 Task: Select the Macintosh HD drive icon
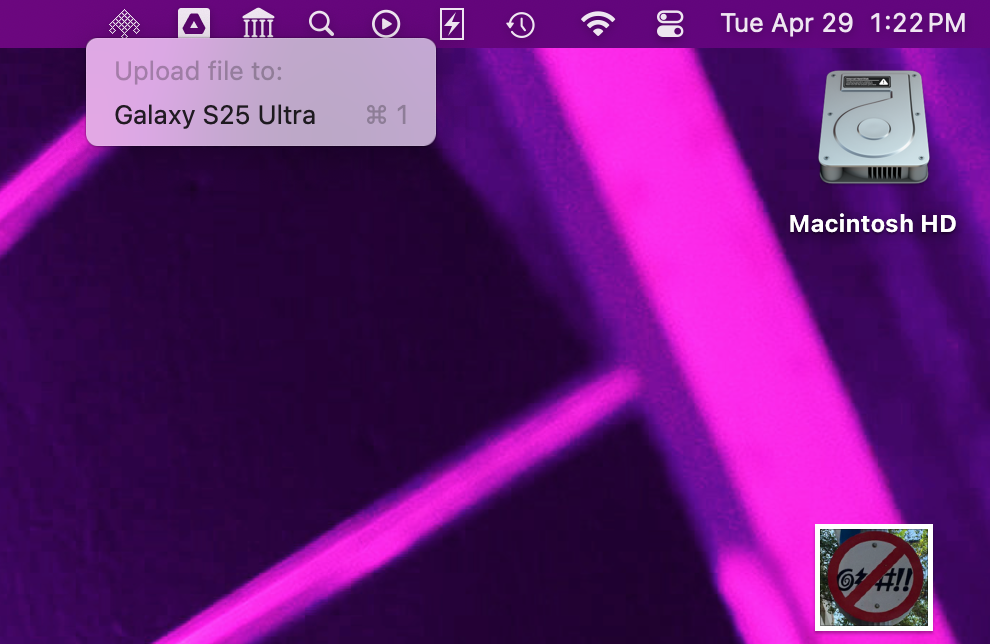[x=873, y=127]
